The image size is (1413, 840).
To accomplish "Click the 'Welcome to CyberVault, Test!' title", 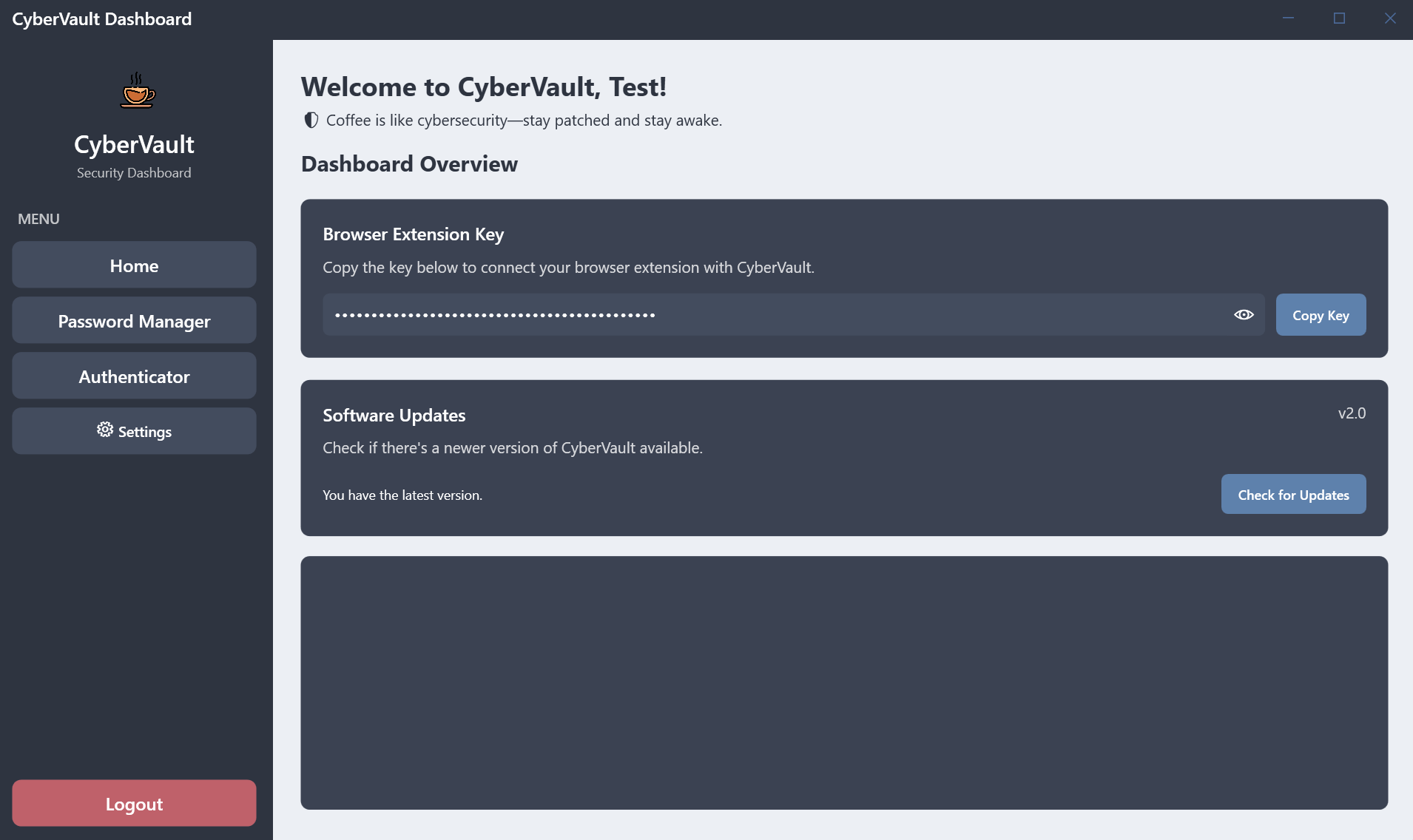I will 484,87.
